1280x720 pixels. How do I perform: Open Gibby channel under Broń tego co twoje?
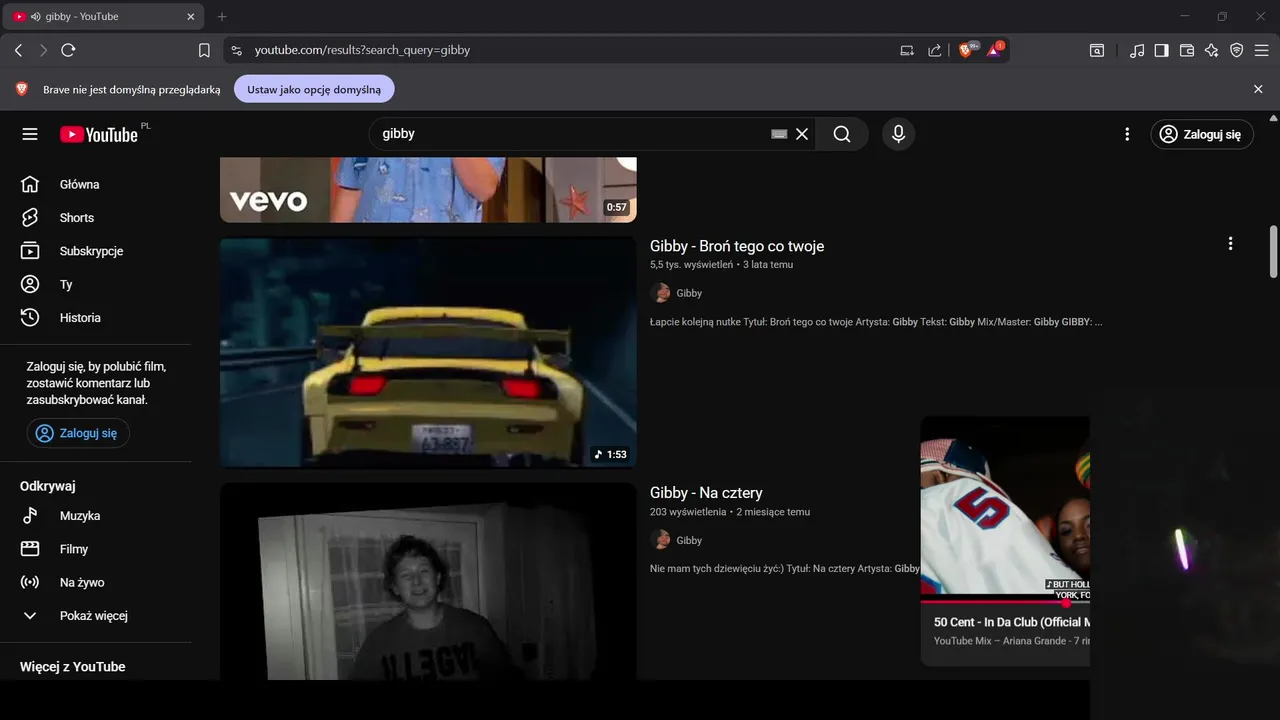[x=689, y=293]
